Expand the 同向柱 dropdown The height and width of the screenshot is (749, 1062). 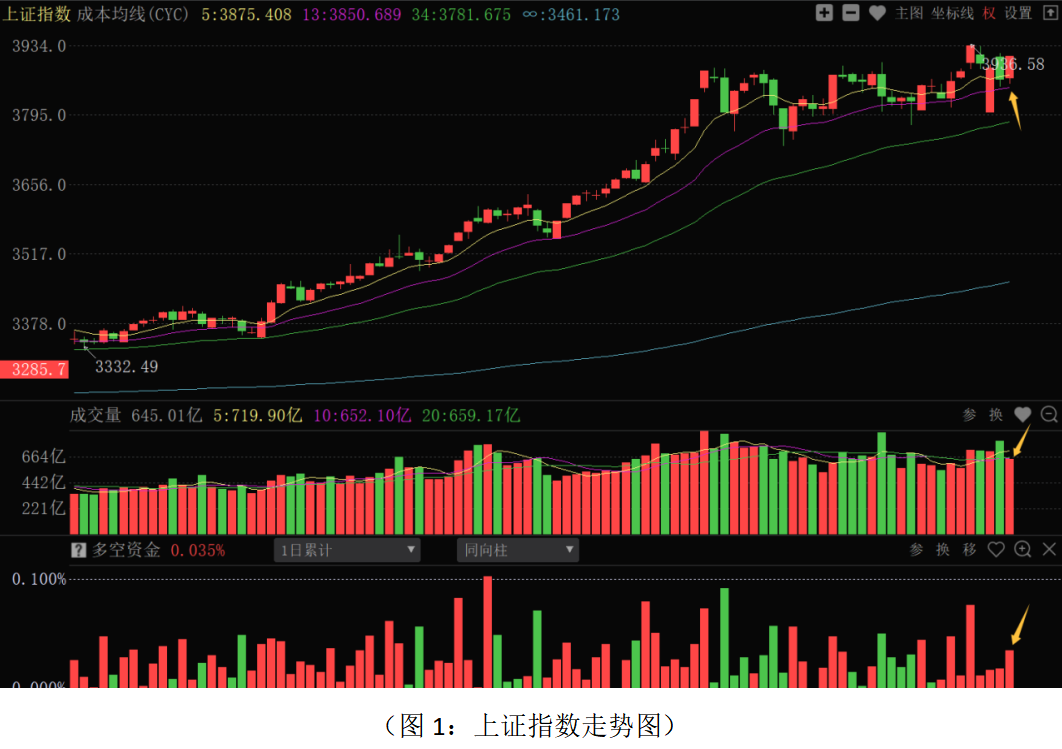518,550
